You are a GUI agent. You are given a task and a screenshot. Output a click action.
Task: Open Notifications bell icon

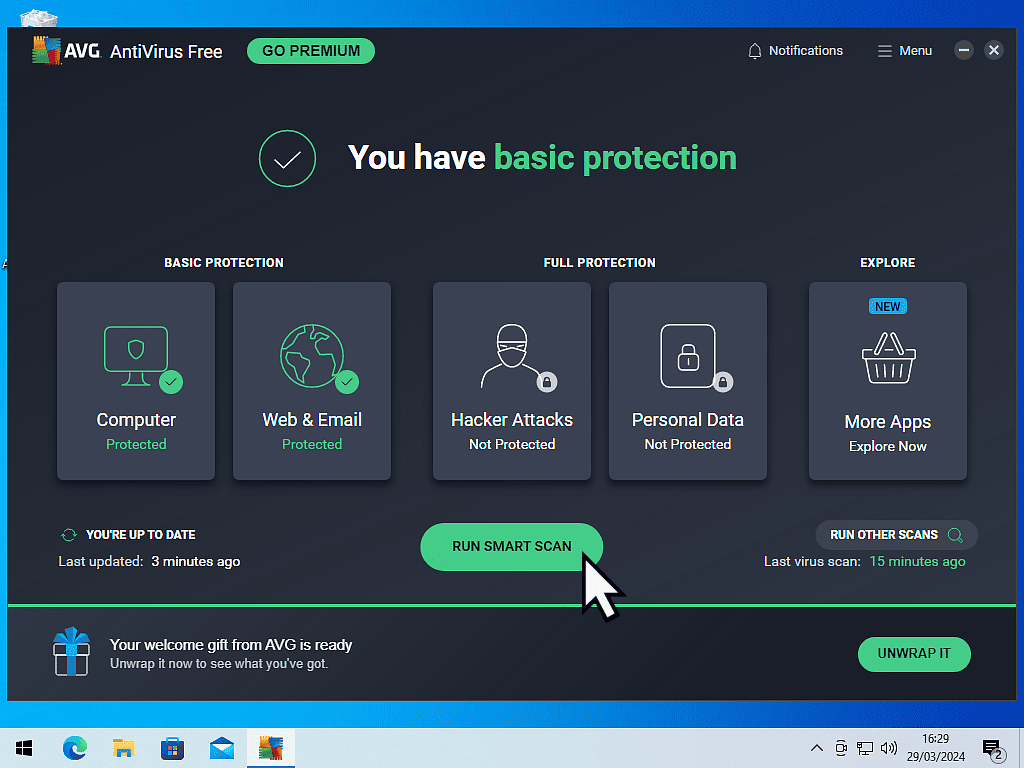pos(754,51)
